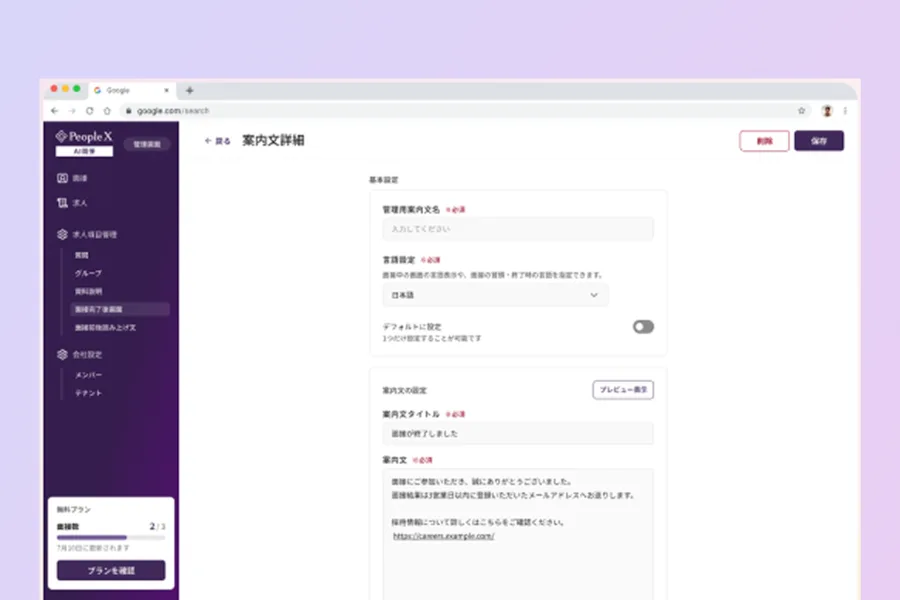The width and height of the screenshot is (900, 600).
Task: Toggle the デフォルトに設定 switch
Action: coord(643,327)
